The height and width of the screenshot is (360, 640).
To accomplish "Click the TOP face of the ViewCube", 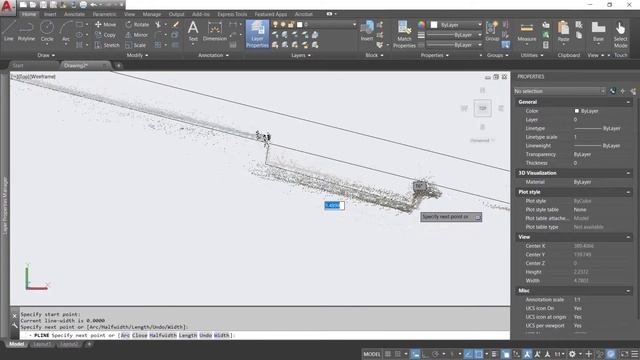I will [x=482, y=108].
